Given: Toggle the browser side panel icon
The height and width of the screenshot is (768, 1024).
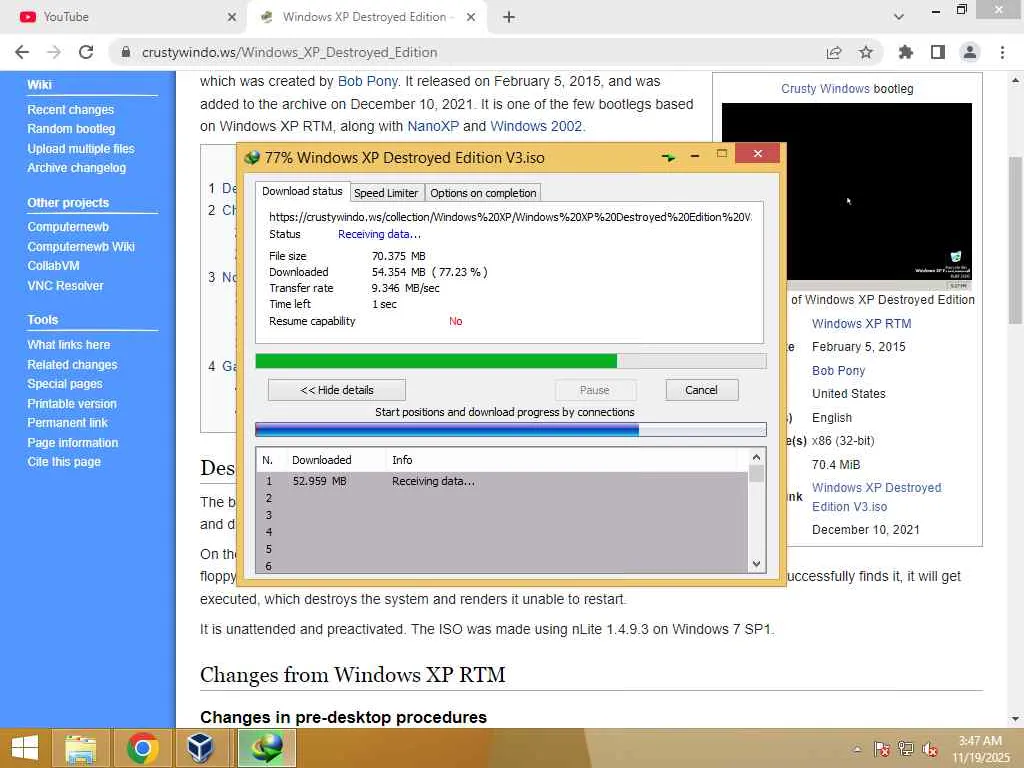Looking at the screenshot, I should [938, 52].
